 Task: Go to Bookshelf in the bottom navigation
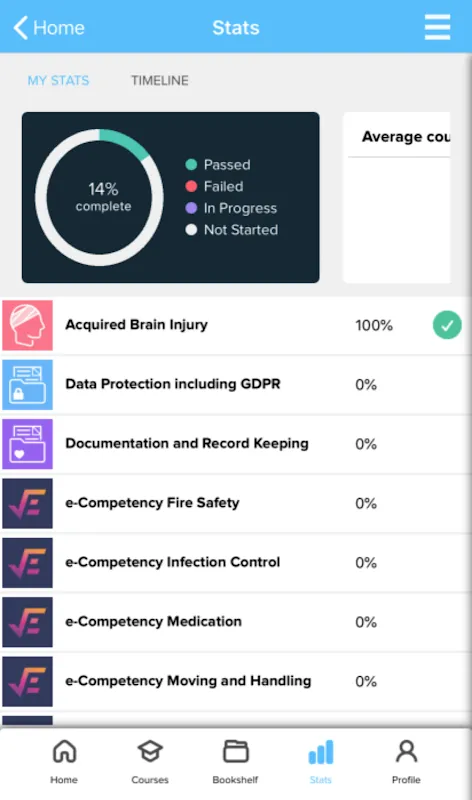(x=235, y=762)
